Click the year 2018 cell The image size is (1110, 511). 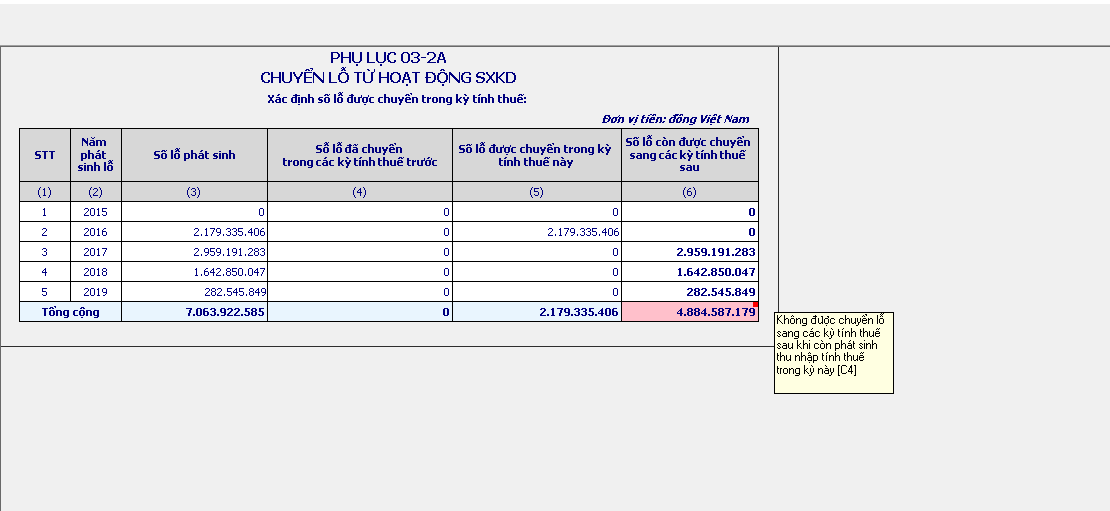[95, 272]
